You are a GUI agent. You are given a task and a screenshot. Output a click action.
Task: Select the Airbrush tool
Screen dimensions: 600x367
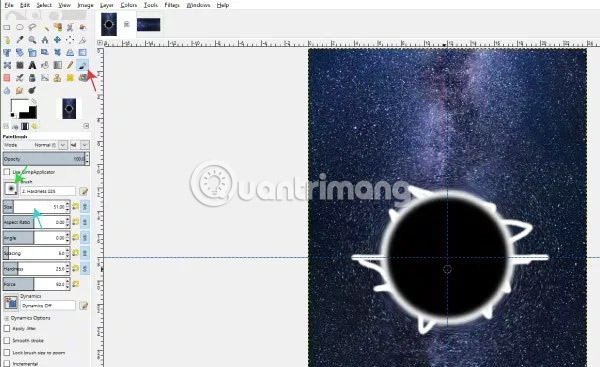(x=20, y=78)
